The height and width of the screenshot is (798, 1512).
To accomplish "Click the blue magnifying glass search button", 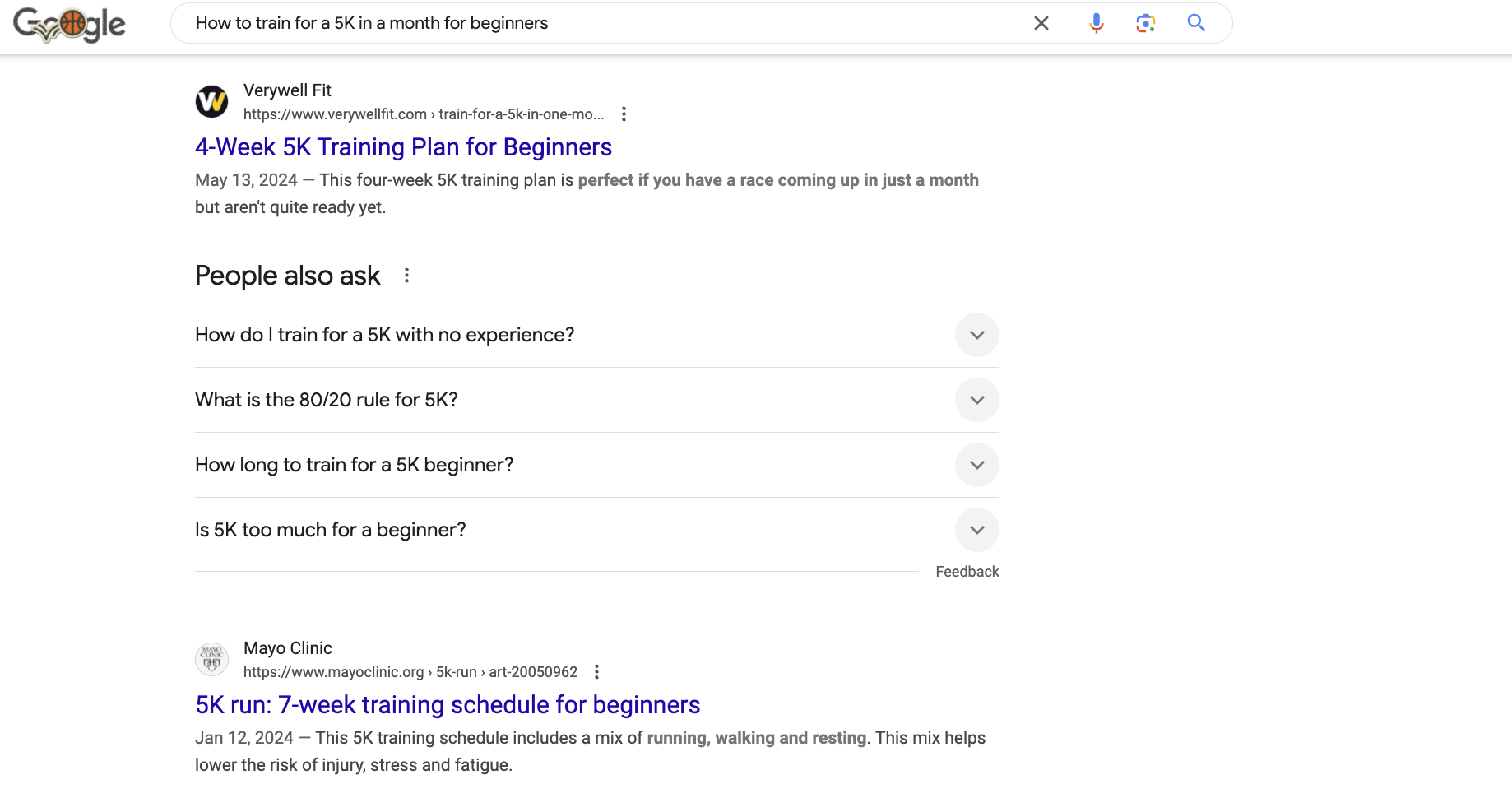I will coord(1196,23).
